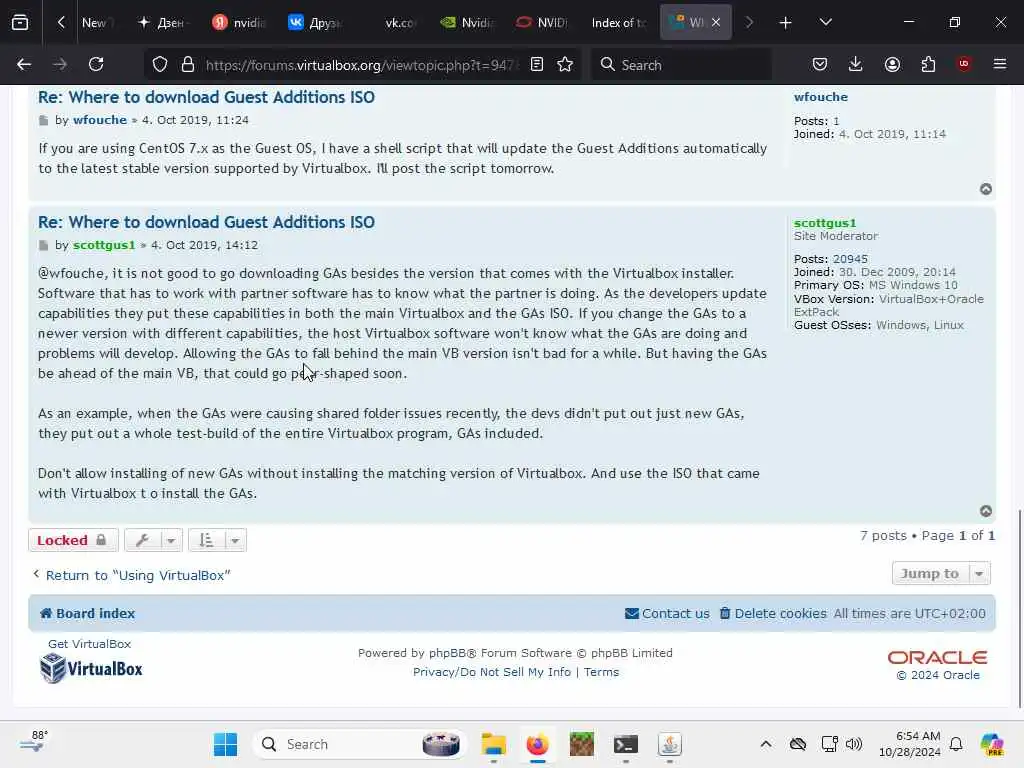
Task: Open wfouche author link in byline
Action: tap(100, 120)
